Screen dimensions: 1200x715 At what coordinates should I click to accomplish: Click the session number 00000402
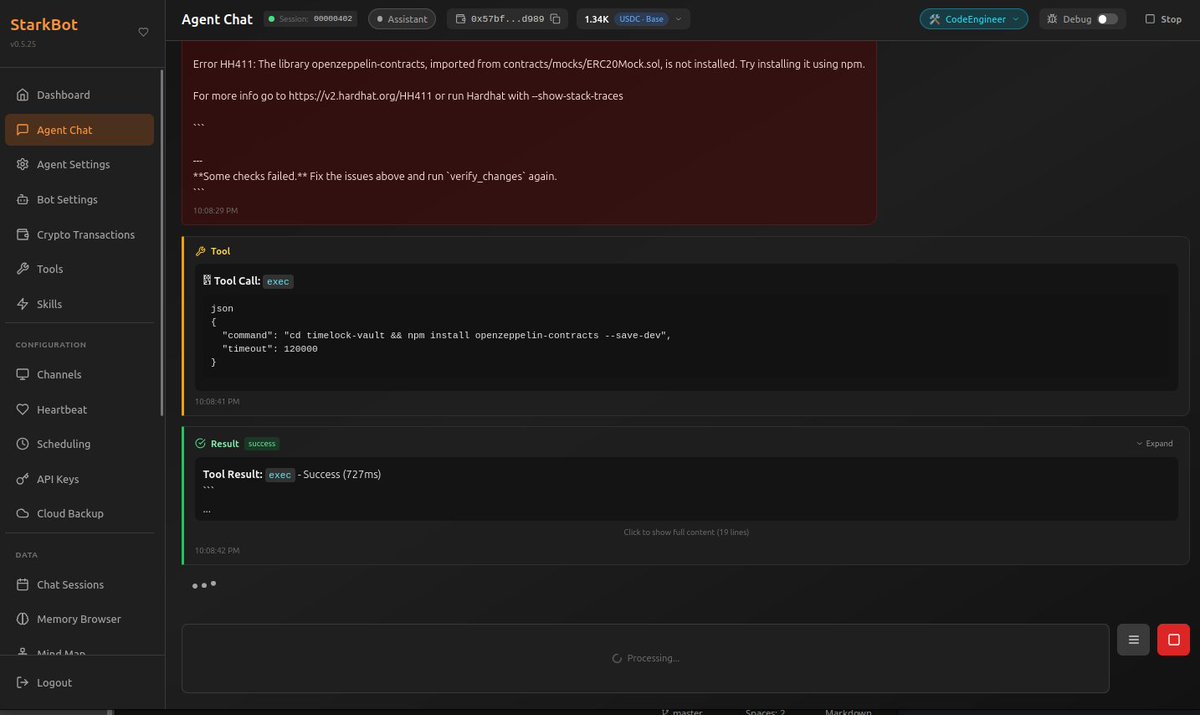click(x=333, y=19)
